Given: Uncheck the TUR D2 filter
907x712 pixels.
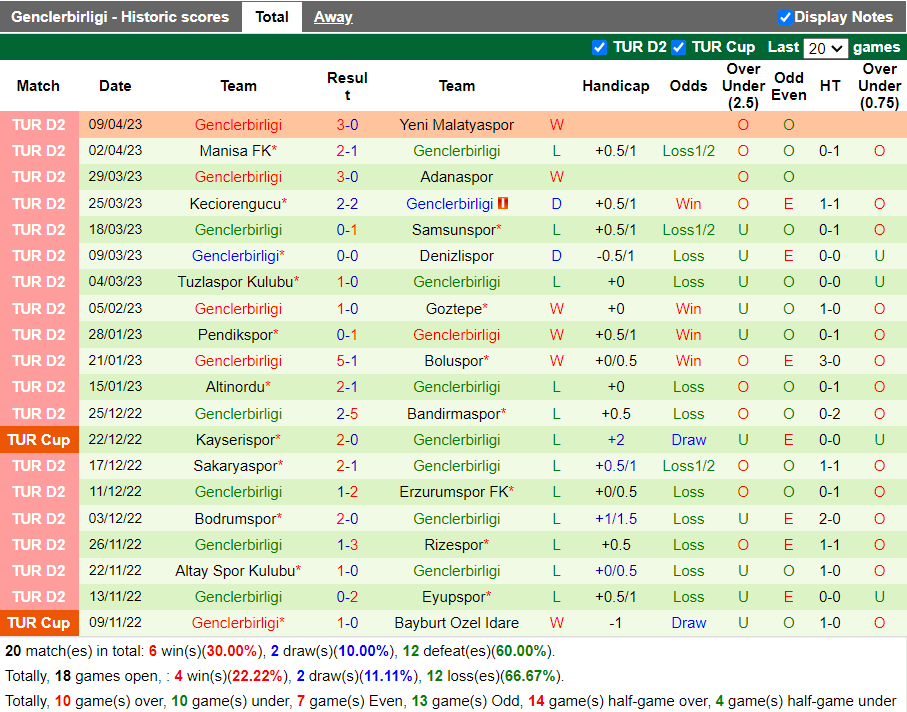Looking at the screenshot, I should click(600, 47).
